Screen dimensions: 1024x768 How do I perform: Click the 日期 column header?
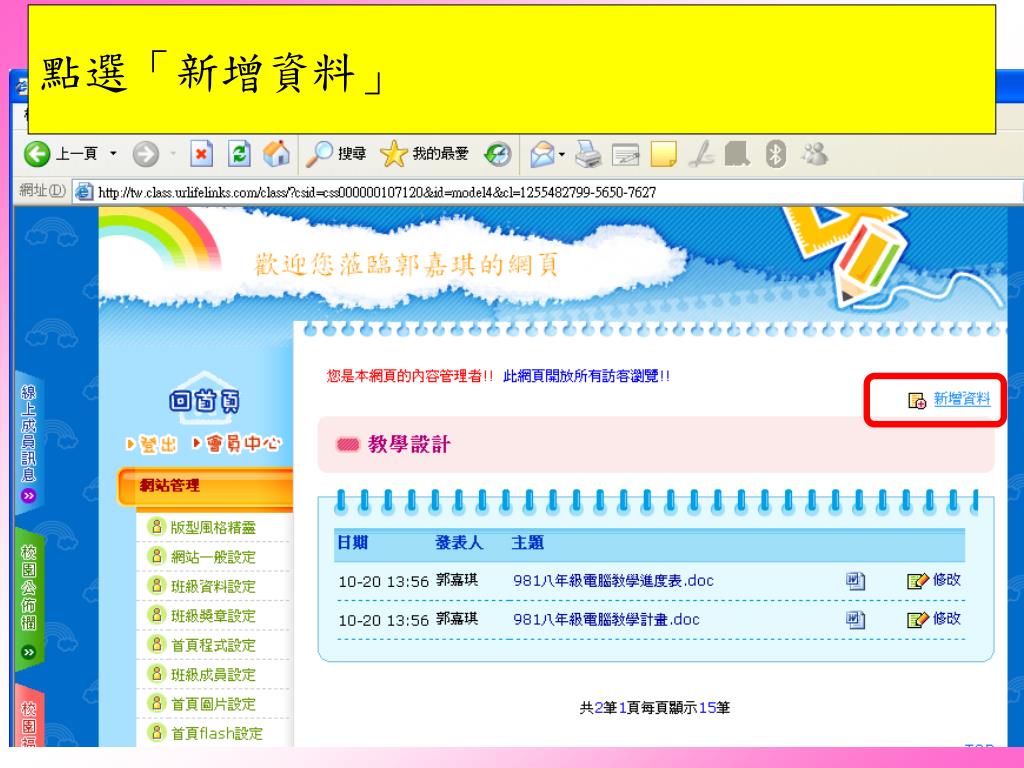(353, 542)
